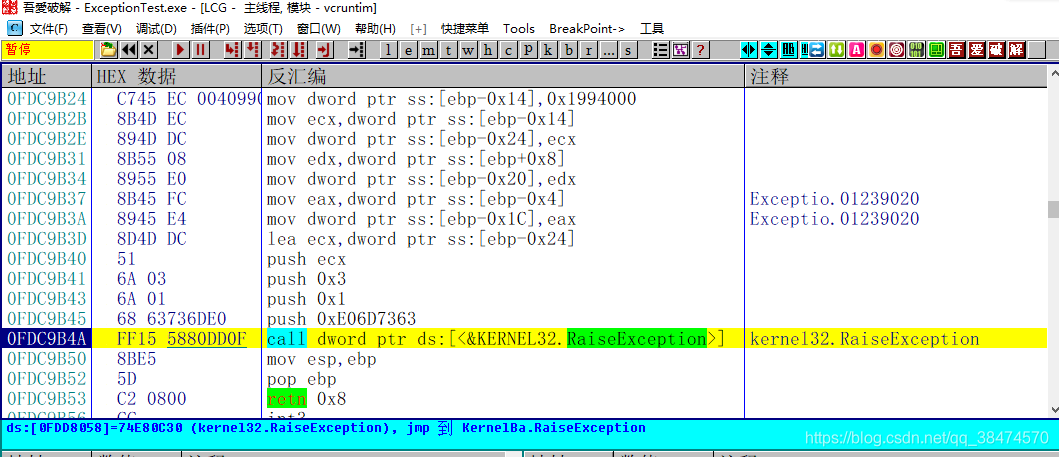This screenshot has width=1059, height=457.
Task: Open the 快捷菜单 menu
Action: pyautogui.click(x=465, y=29)
